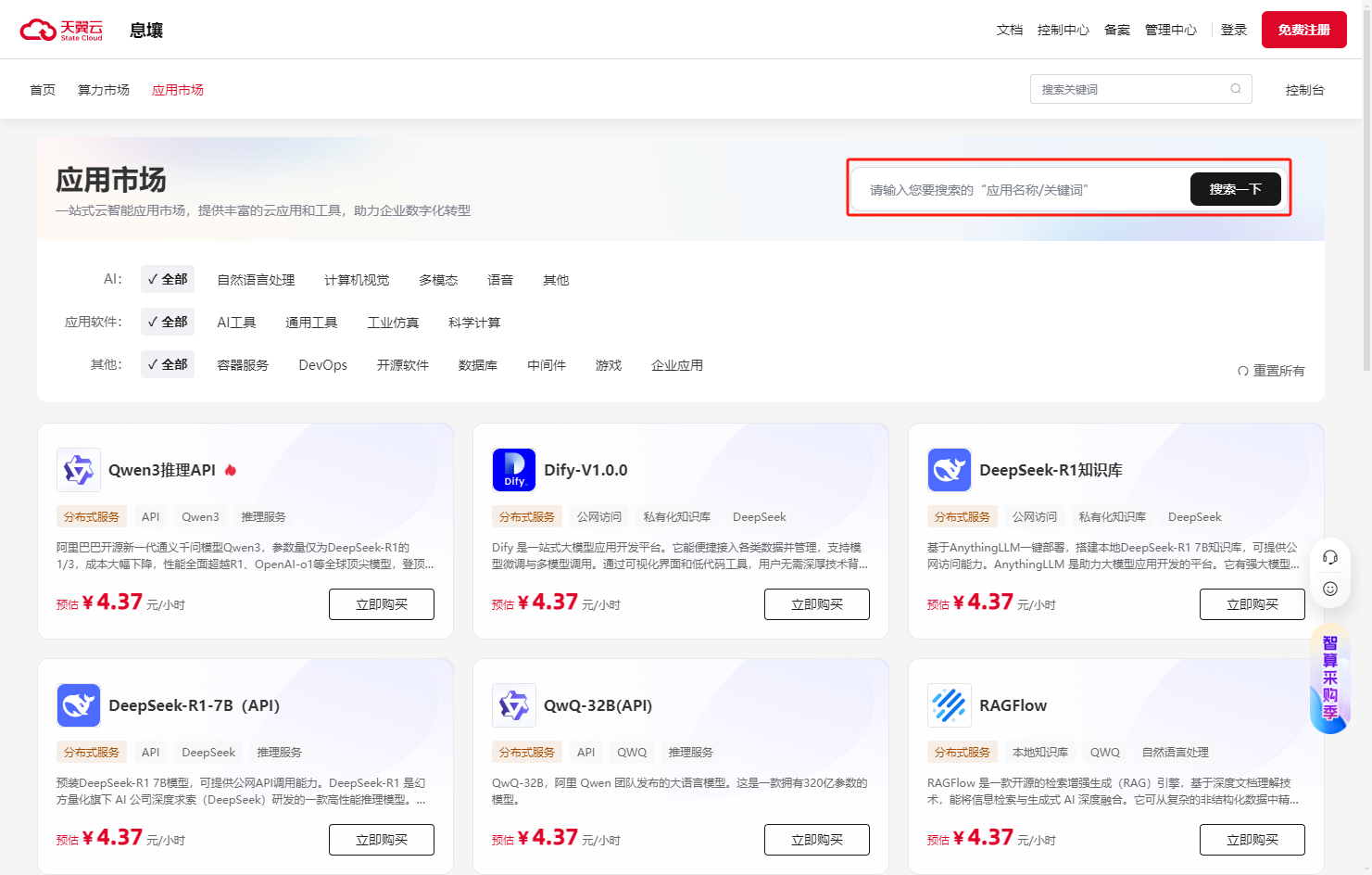Filter AI by 语音
The height and width of the screenshot is (875, 1372).
[x=500, y=280]
